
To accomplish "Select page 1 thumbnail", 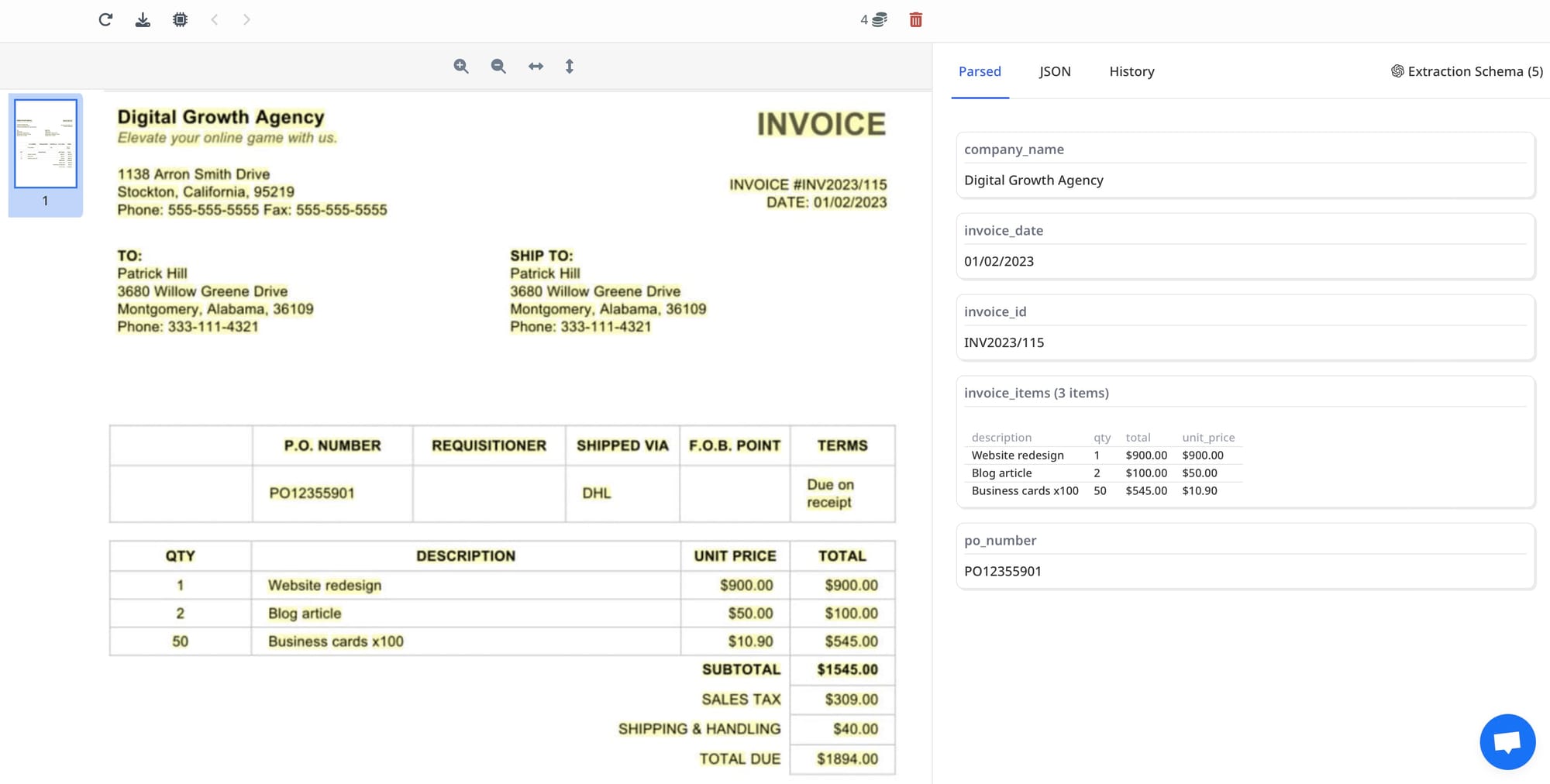I will [x=46, y=144].
